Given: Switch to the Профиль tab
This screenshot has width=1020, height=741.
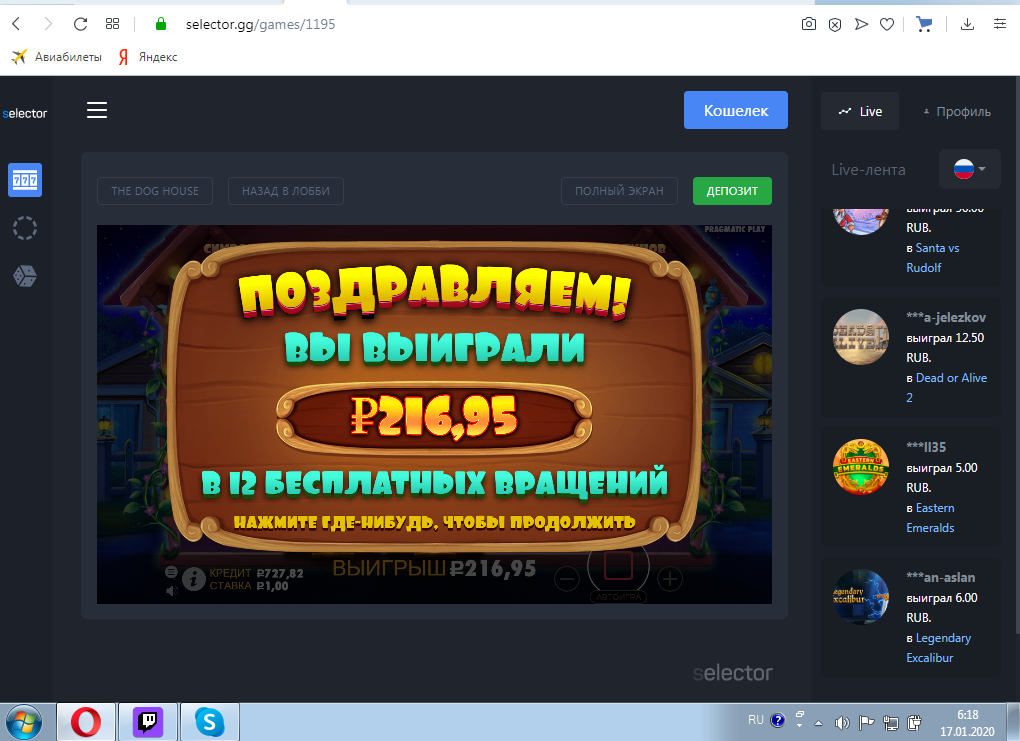Looking at the screenshot, I should tap(957, 111).
